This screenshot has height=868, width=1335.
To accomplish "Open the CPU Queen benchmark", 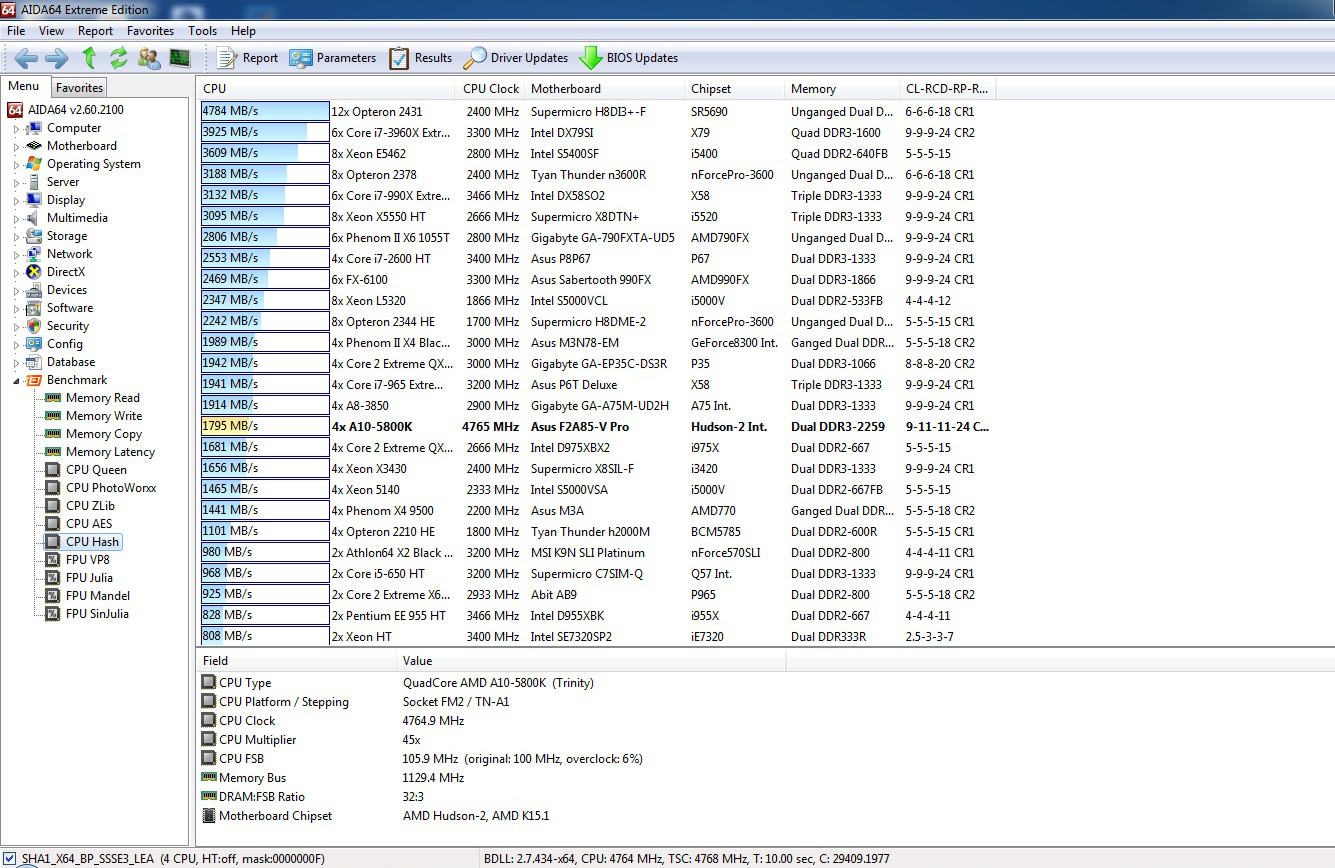I will click(x=96, y=470).
